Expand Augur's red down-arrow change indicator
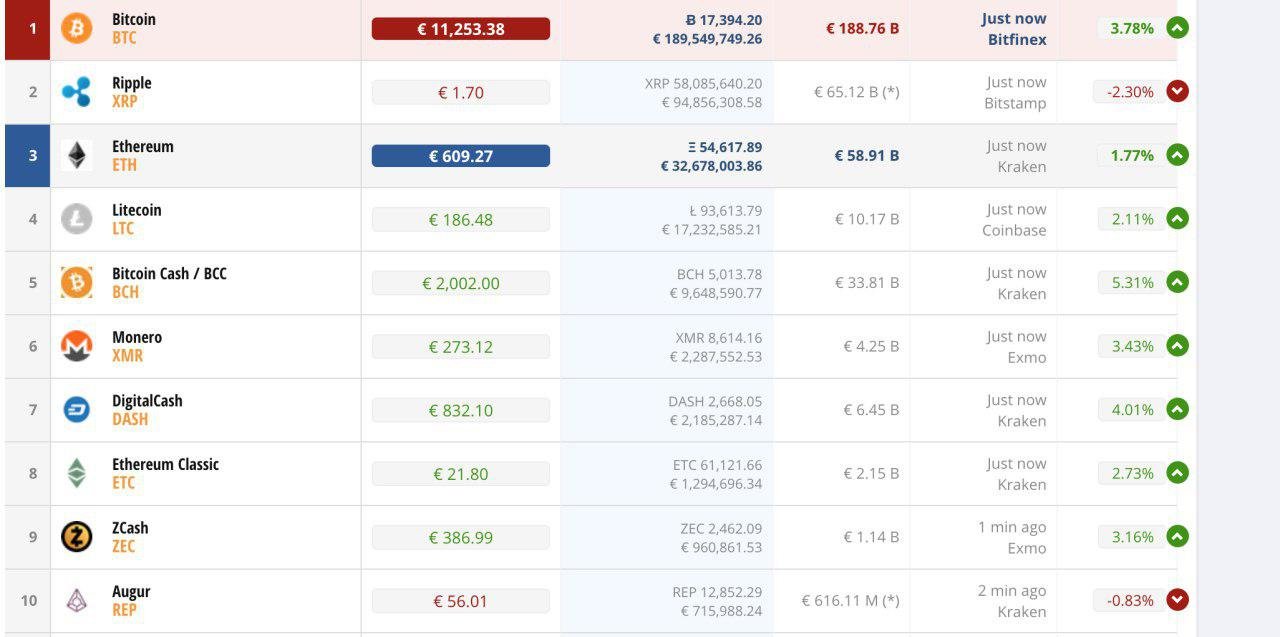The width and height of the screenshot is (1280, 637). 1178,600
